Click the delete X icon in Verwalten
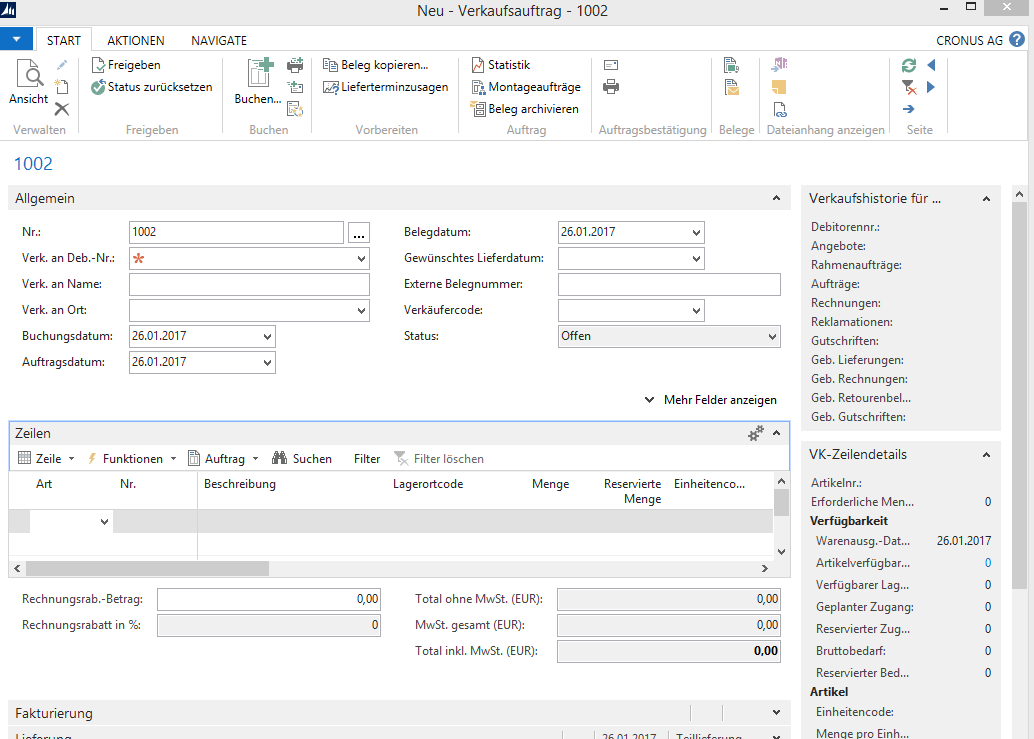The image size is (1034, 739). click(61, 109)
